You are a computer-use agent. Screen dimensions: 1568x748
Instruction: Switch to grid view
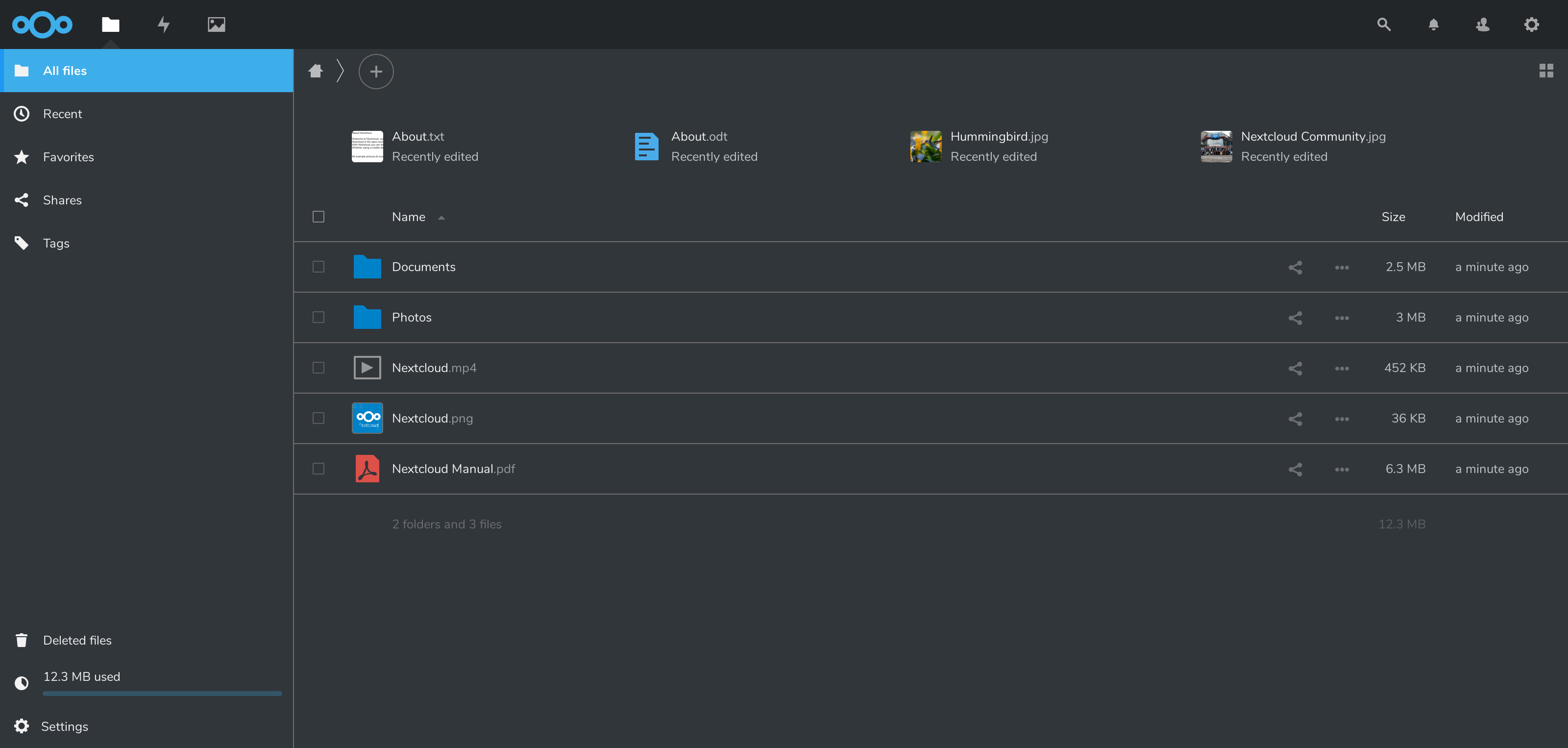point(1546,71)
